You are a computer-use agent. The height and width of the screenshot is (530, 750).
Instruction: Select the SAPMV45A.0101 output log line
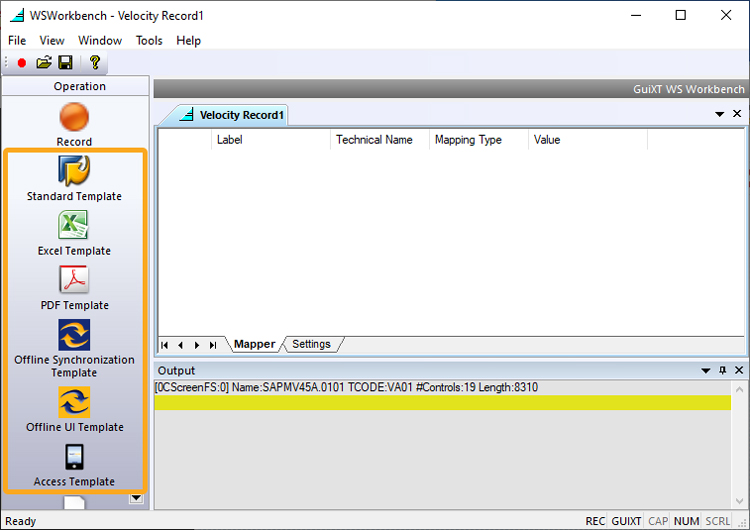click(442, 387)
